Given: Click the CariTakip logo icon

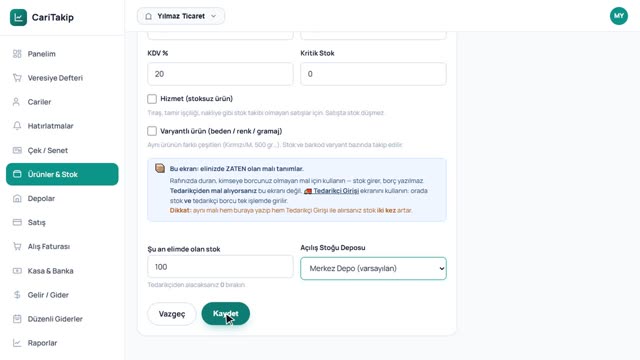Looking at the screenshot, I should click(18, 17).
